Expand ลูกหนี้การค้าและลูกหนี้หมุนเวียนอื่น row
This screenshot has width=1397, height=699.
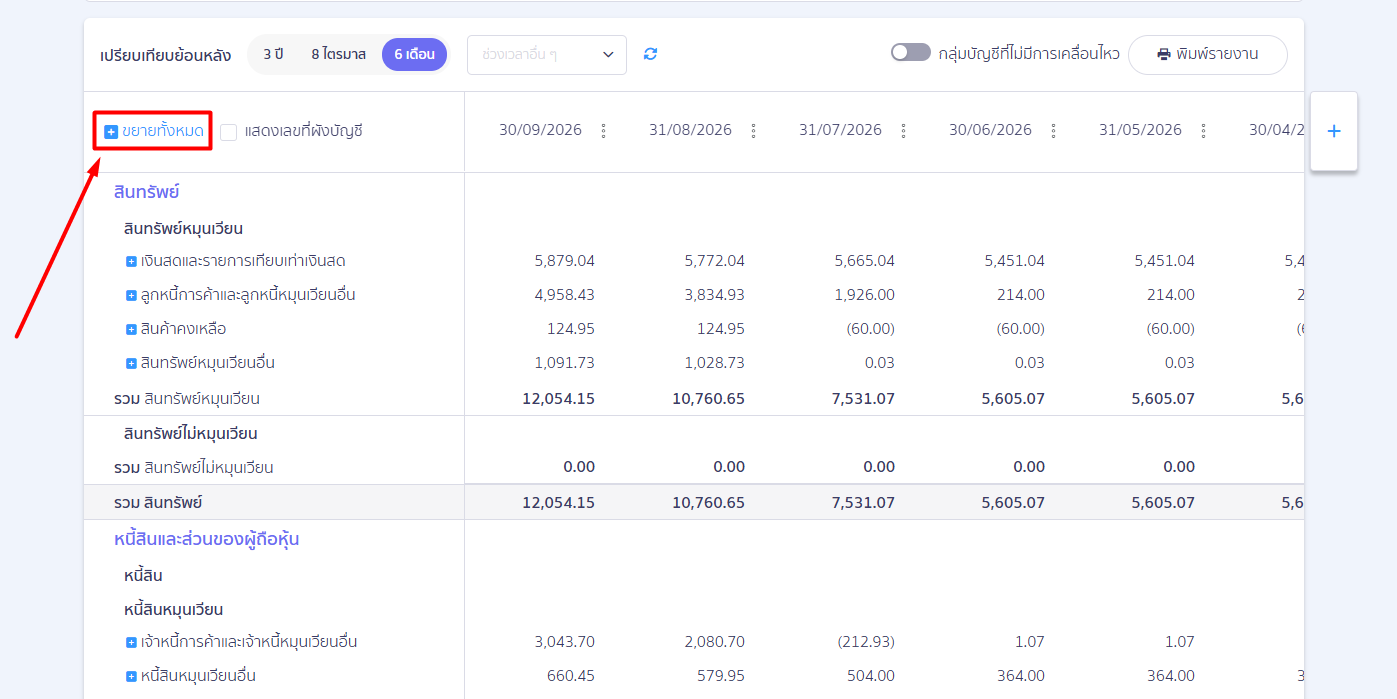click(131, 296)
